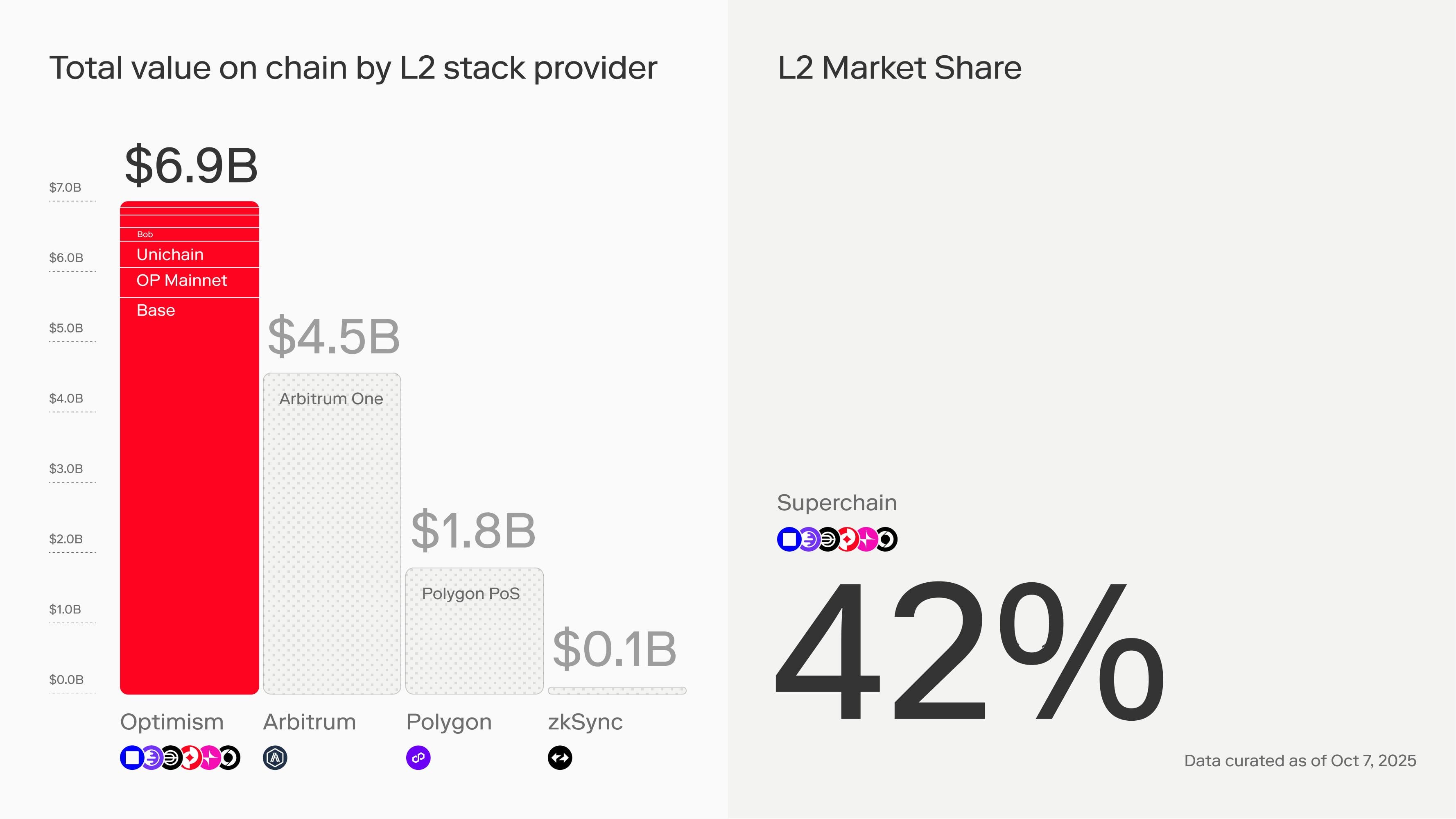1456x819 pixels.
Task: Click the blue square logo under Superchain
Action: (x=789, y=539)
